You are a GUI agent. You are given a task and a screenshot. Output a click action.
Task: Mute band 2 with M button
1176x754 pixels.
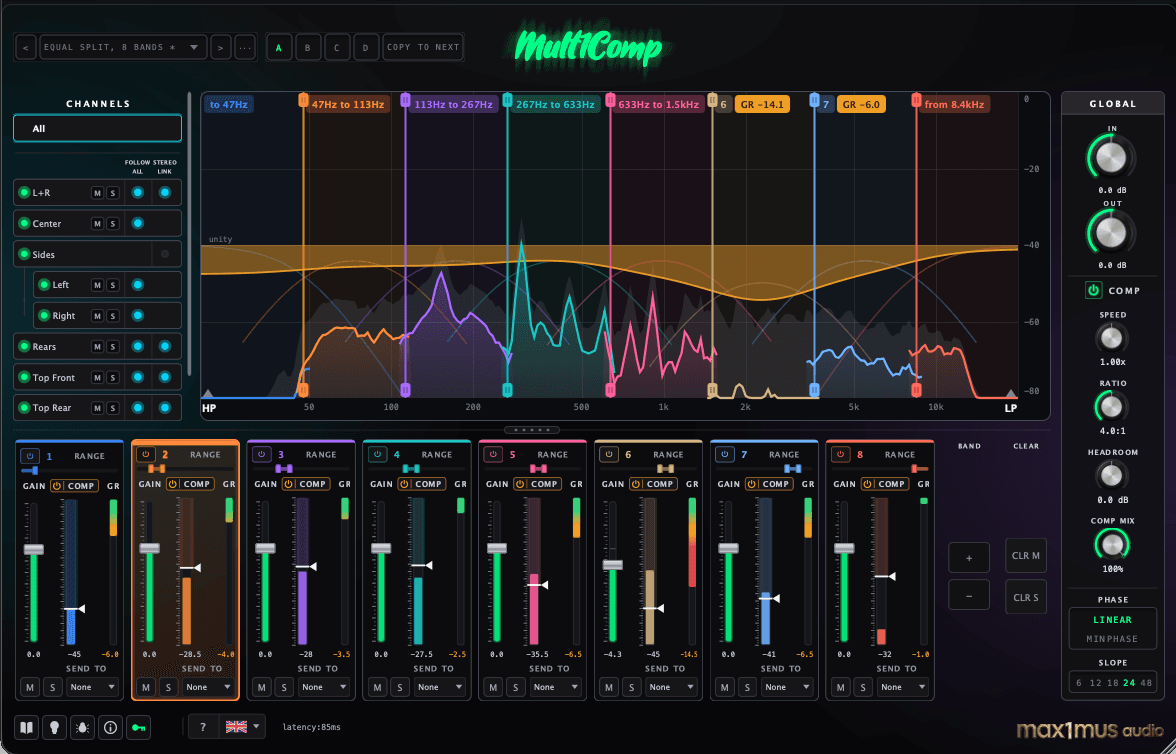coord(146,687)
